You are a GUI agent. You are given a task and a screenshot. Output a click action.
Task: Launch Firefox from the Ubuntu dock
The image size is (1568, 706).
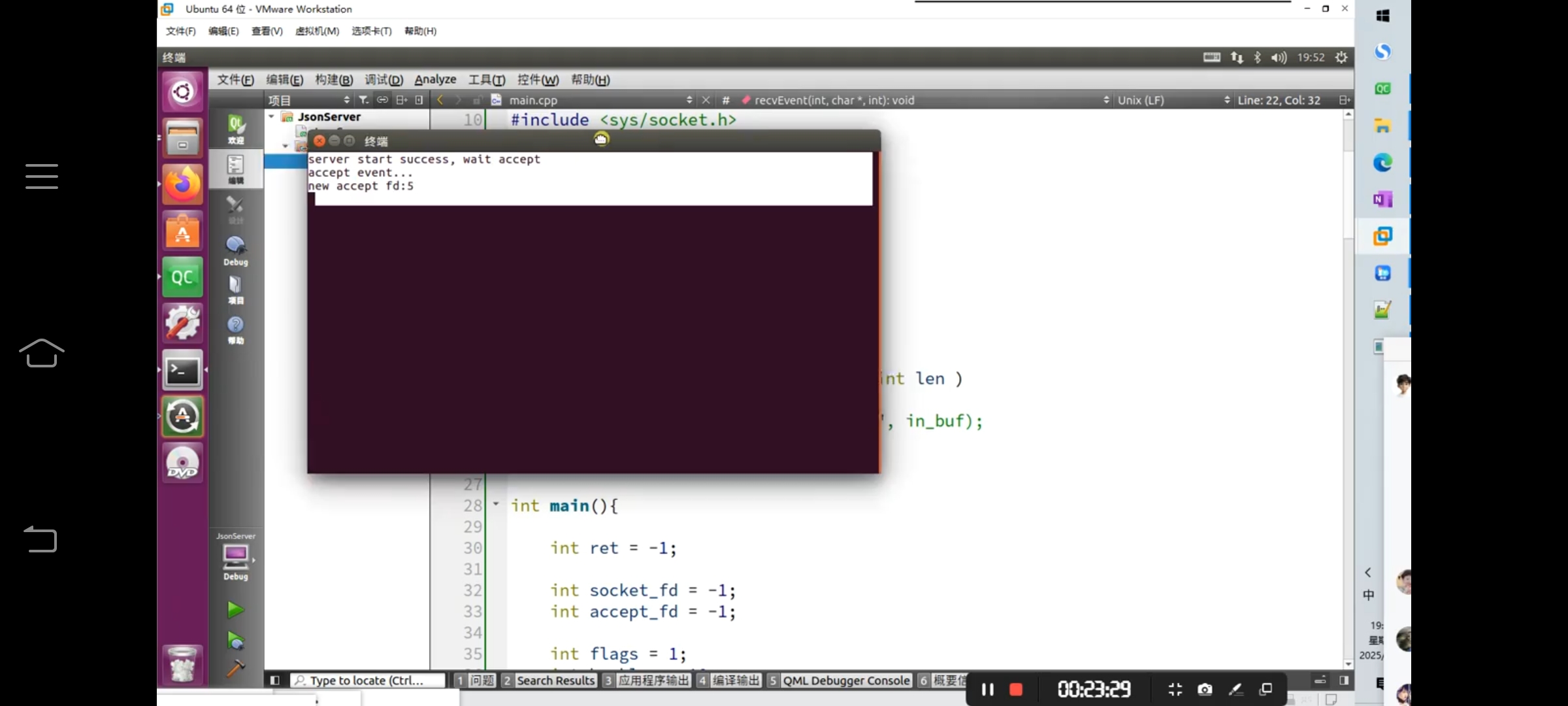coord(182,185)
